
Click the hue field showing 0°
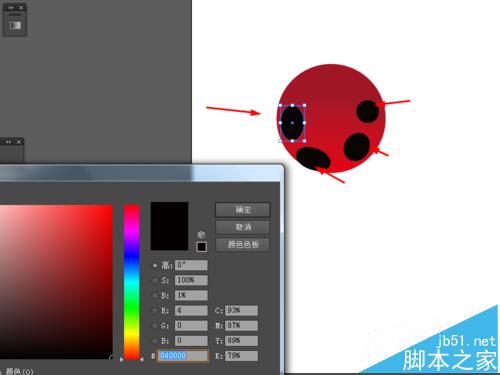(x=191, y=265)
